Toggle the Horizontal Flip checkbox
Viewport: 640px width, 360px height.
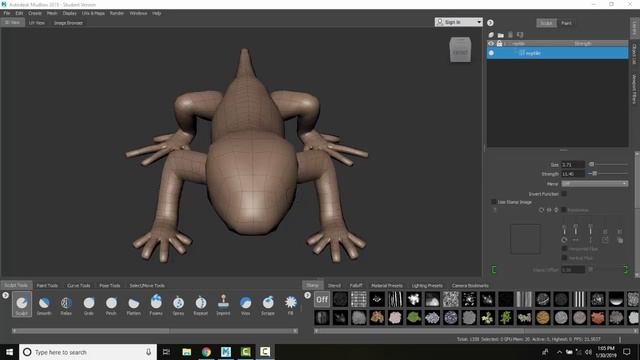(x=564, y=249)
